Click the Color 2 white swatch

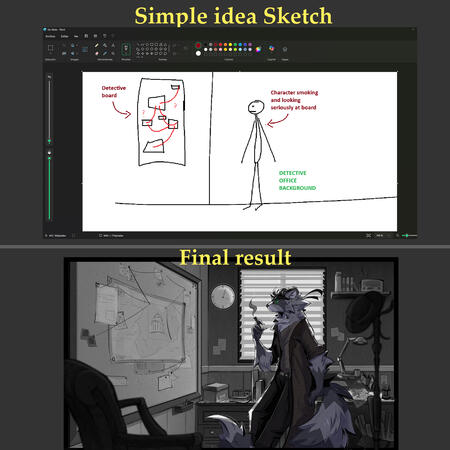198,53
